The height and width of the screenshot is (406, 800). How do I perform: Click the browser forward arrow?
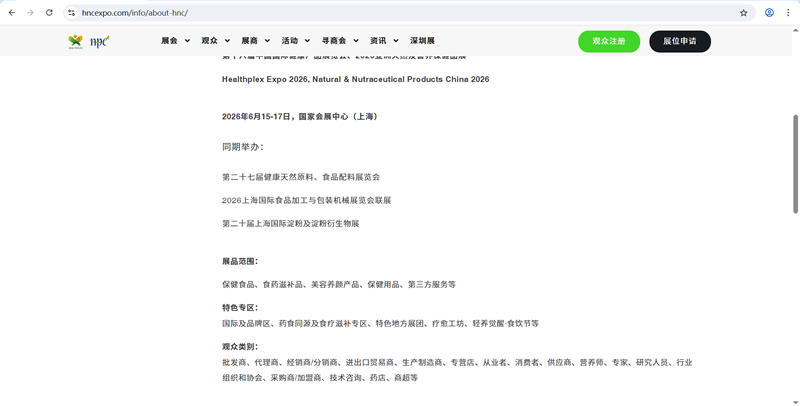tap(30, 13)
